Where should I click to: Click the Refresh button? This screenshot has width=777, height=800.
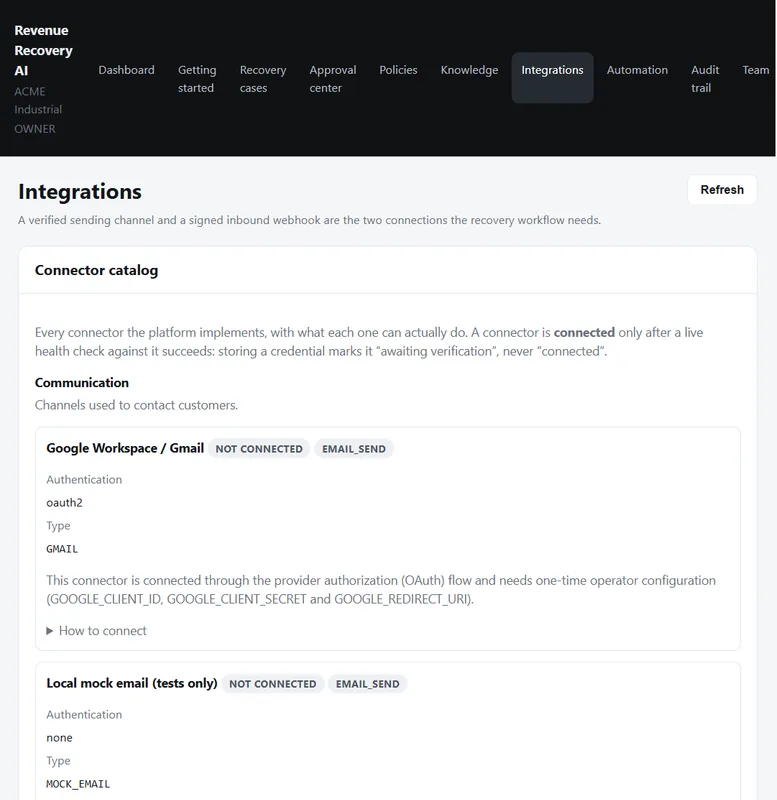(721, 190)
